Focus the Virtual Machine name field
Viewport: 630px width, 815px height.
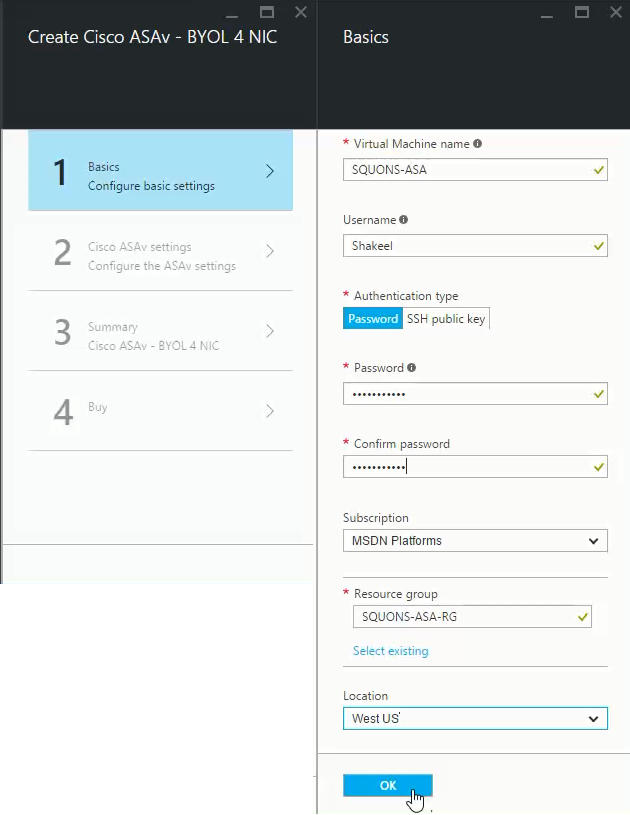pos(475,169)
